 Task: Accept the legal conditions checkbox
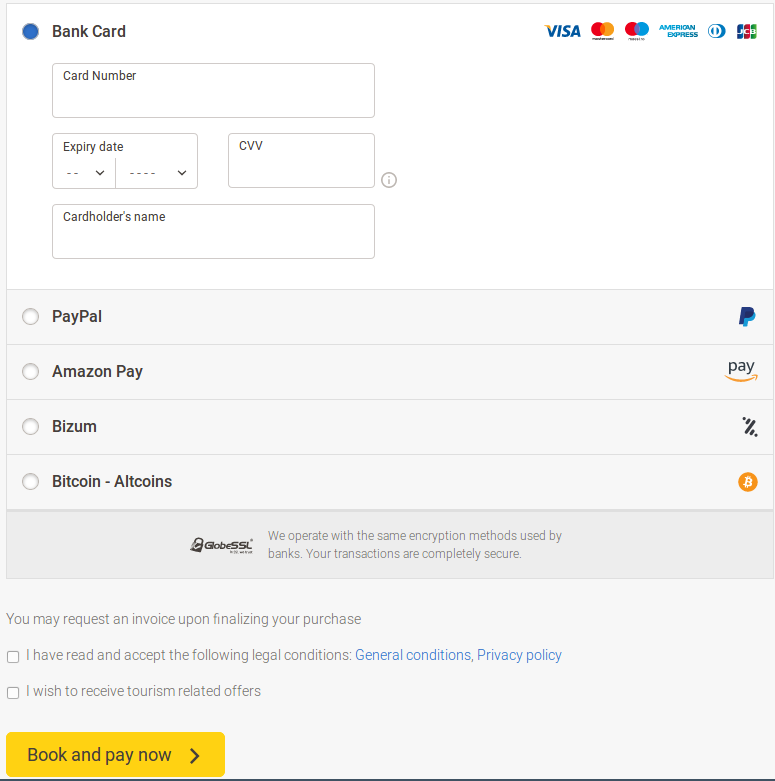pyautogui.click(x=13, y=657)
